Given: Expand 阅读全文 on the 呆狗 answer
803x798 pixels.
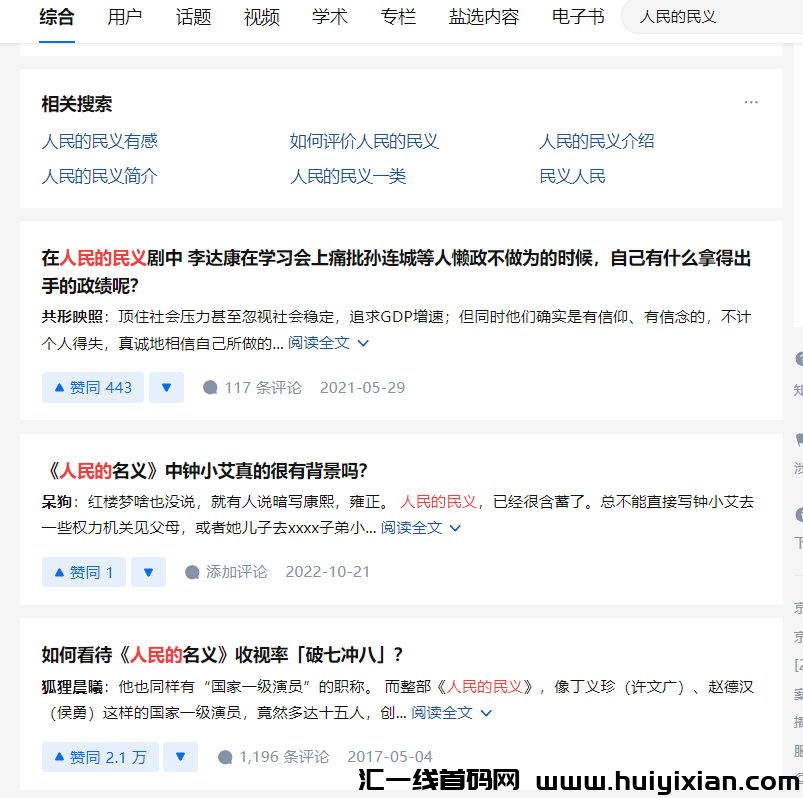Looking at the screenshot, I should point(421,528).
